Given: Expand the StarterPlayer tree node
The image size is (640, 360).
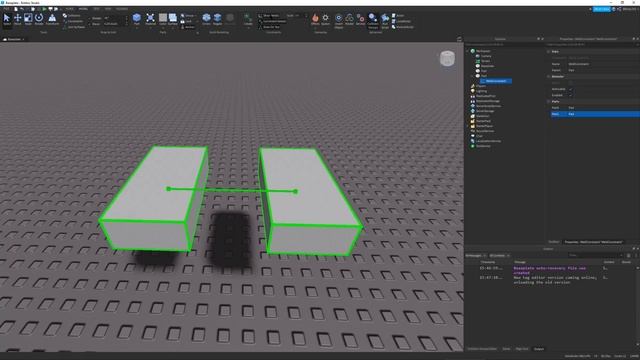Looking at the screenshot, I should 468,126.
